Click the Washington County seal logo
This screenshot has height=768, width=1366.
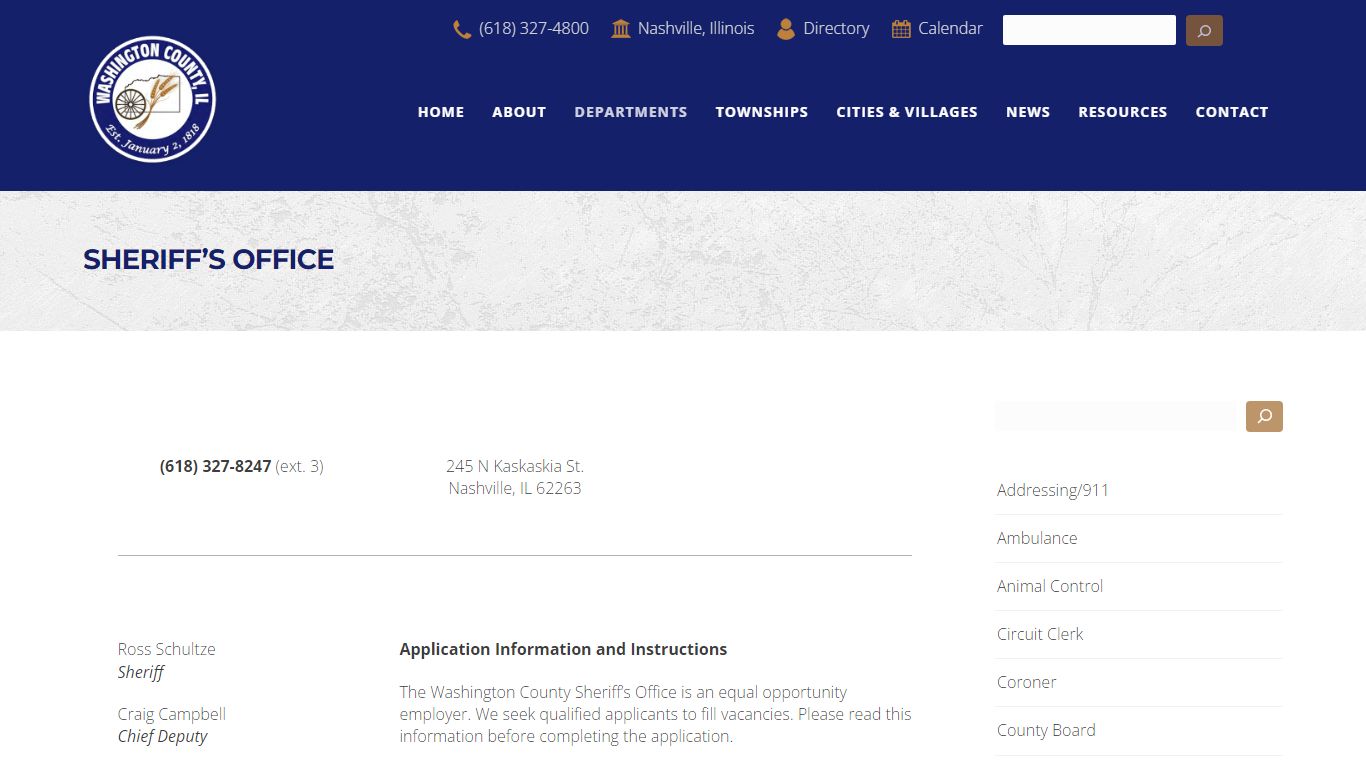coord(152,99)
